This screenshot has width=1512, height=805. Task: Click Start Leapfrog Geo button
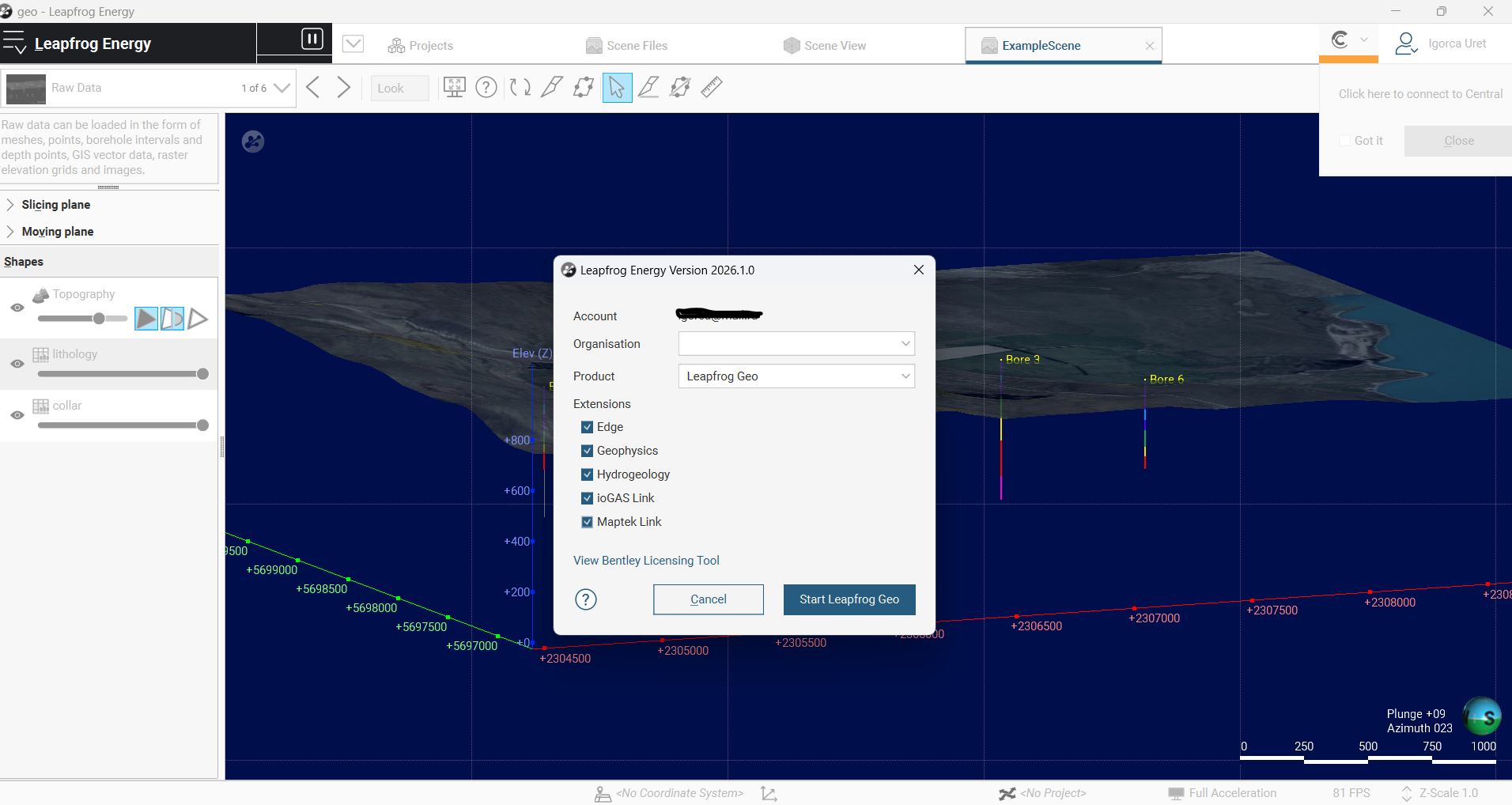(x=849, y=599)
